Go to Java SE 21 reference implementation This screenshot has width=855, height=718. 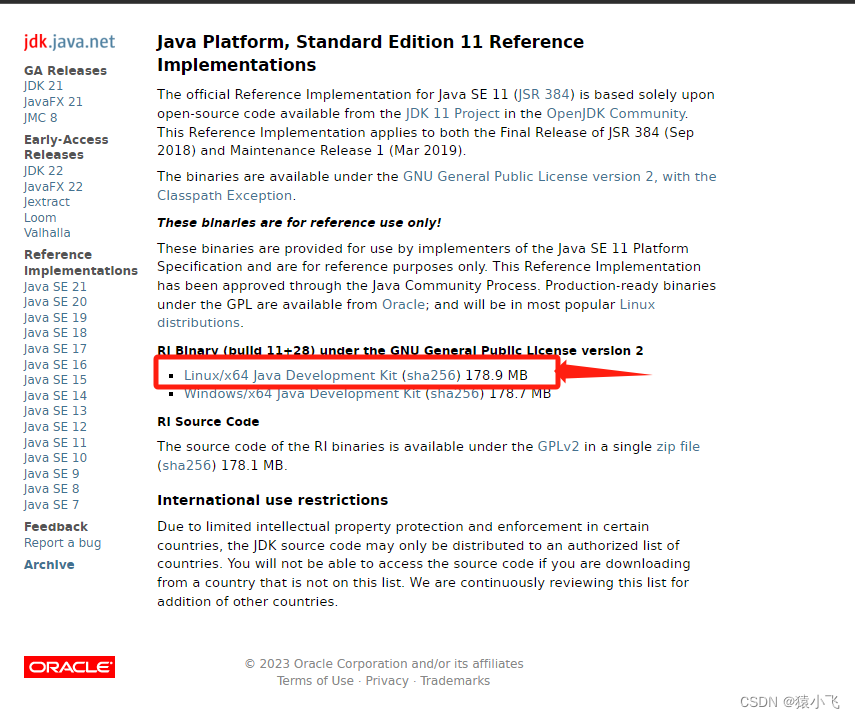[55, 286]
